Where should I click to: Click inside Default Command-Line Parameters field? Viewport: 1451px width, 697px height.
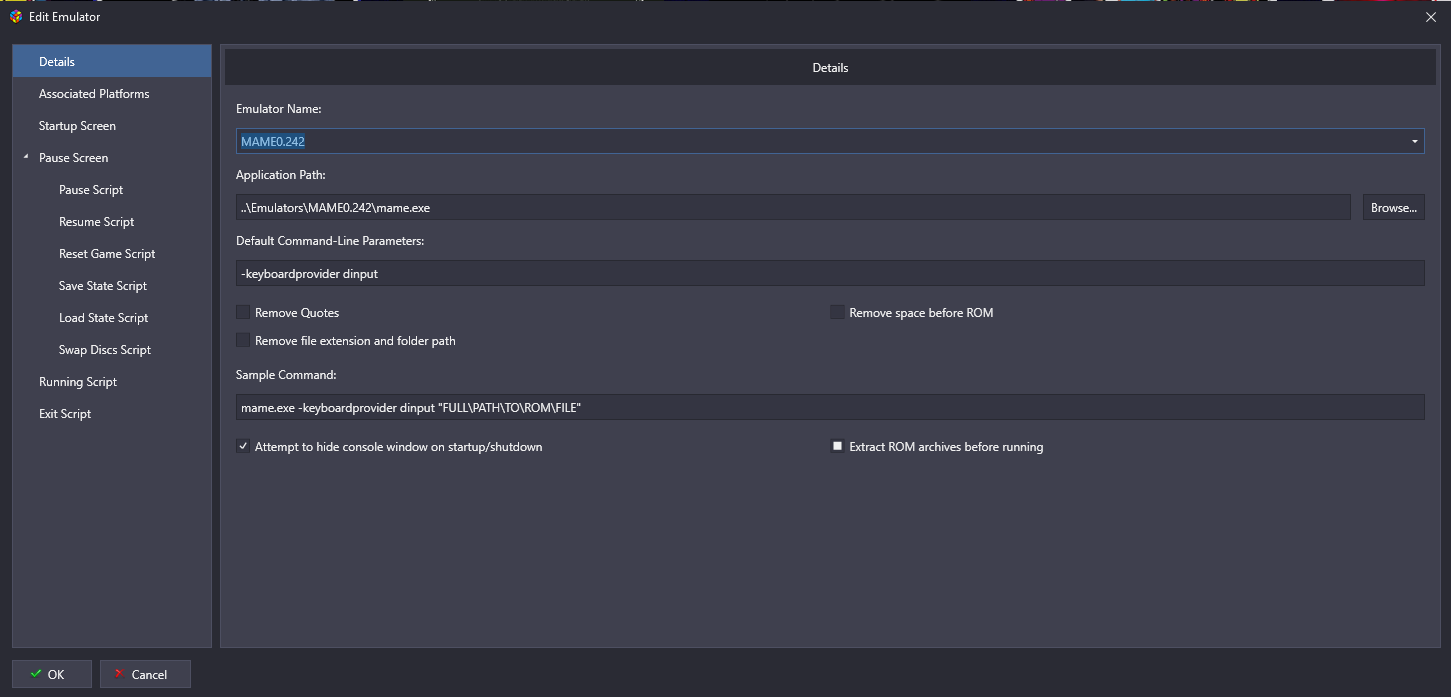[830, 273]
